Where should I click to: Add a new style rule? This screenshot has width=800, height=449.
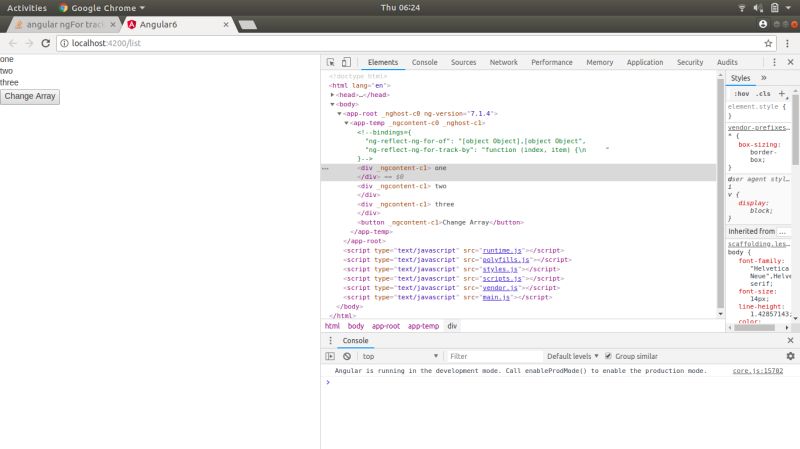782,93
